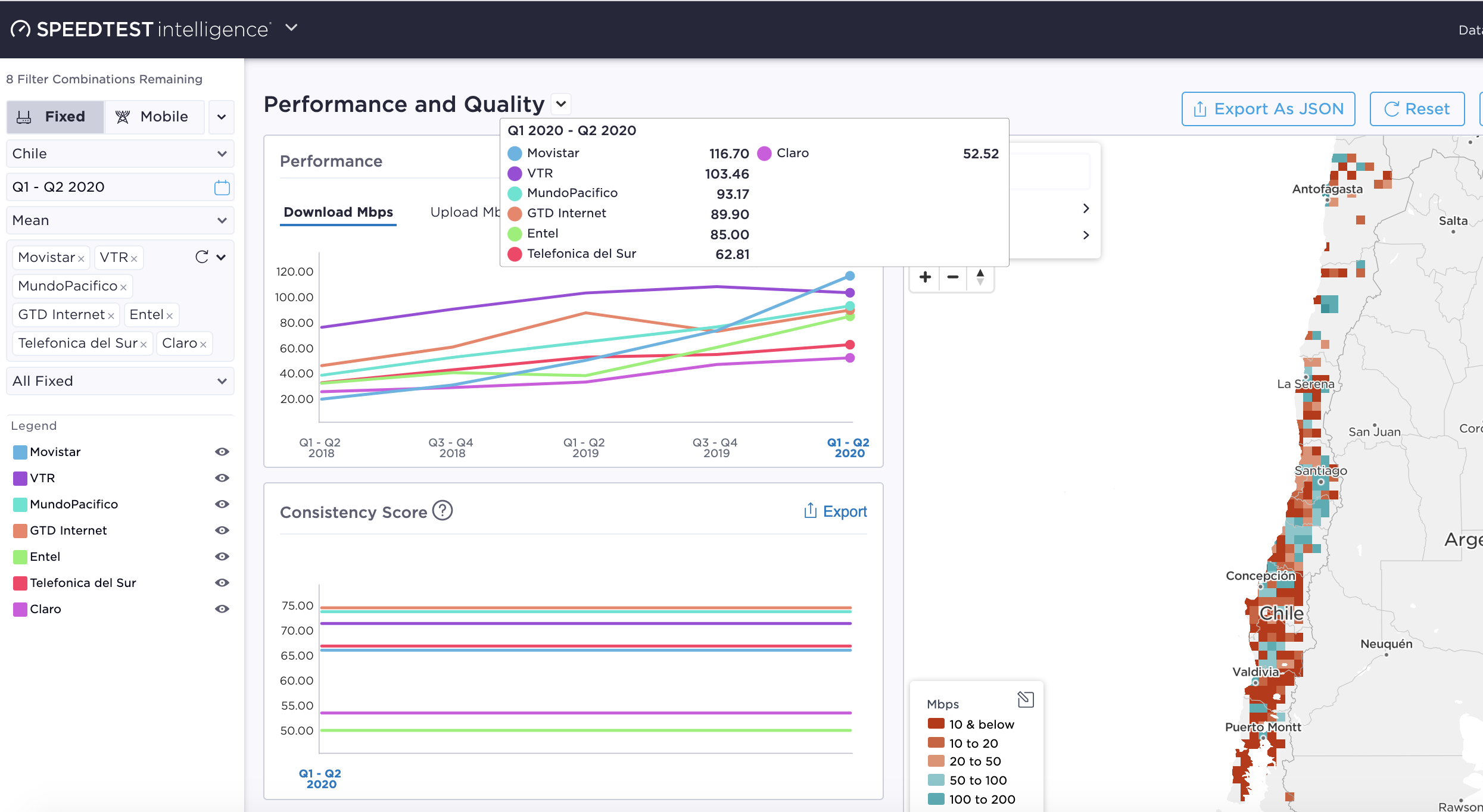Open the Mean aggregation dropdown
The image size is (1483, 812).
(120, 220)
